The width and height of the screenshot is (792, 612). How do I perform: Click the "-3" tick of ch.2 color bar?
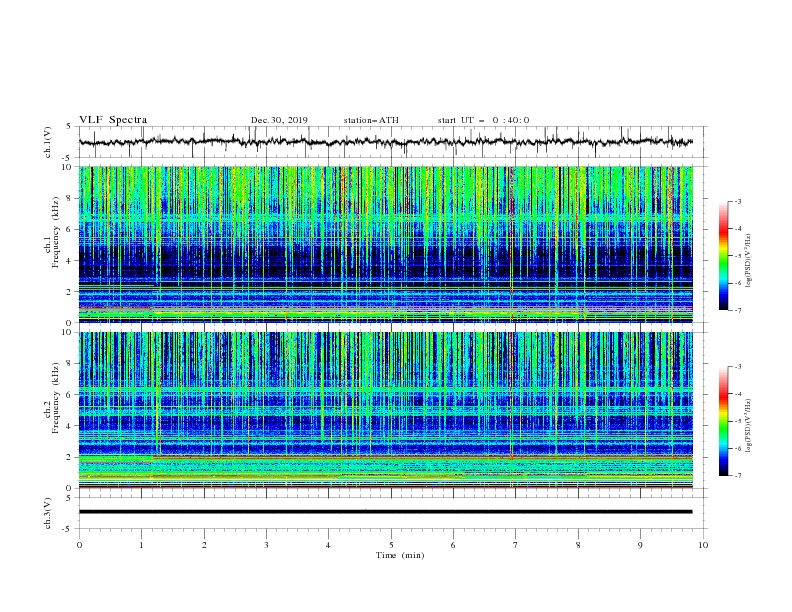[737, 367]
